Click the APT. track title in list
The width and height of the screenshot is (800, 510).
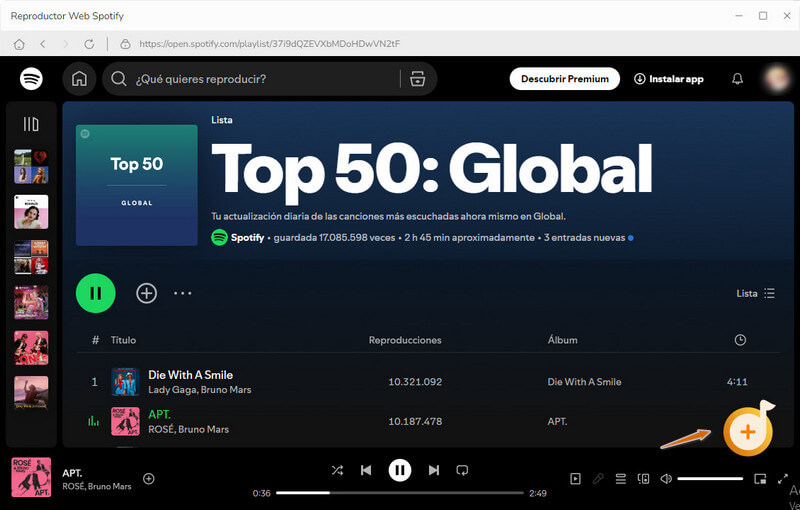[159, 415]
